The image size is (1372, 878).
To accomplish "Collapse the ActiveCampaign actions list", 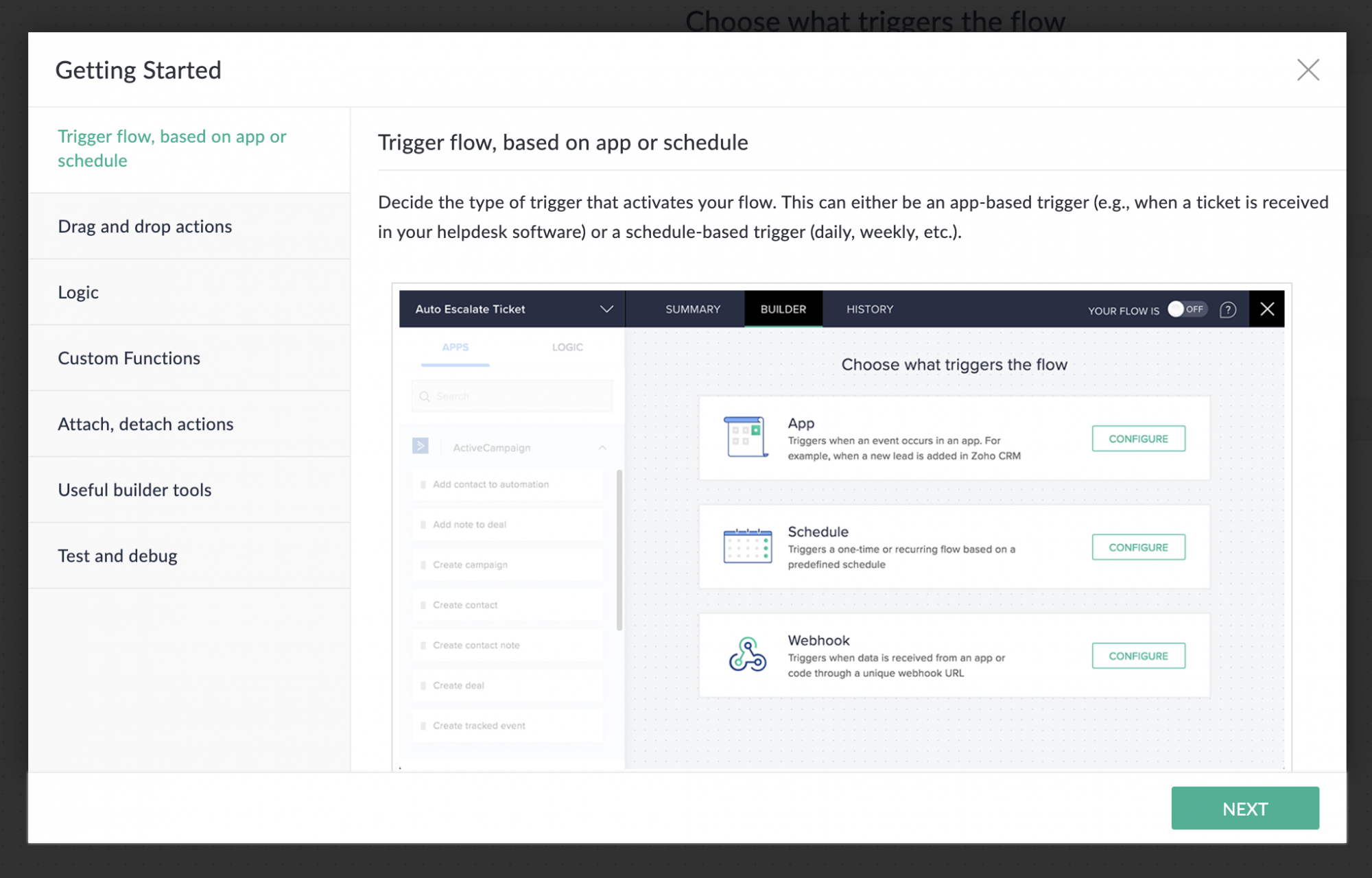I will pyautogui.click(x=602, y=447).
